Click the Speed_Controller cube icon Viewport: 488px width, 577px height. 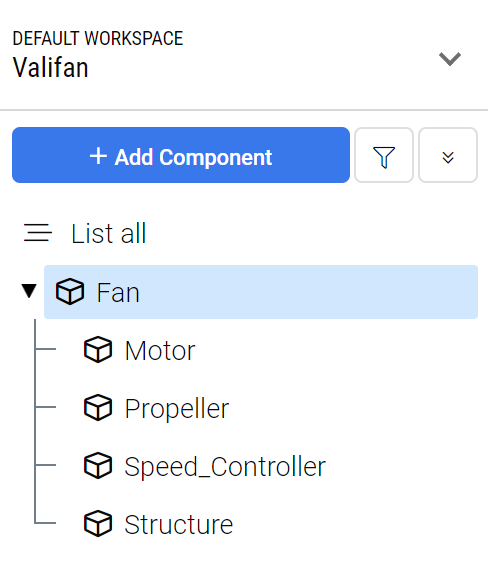tap(98, 466)
